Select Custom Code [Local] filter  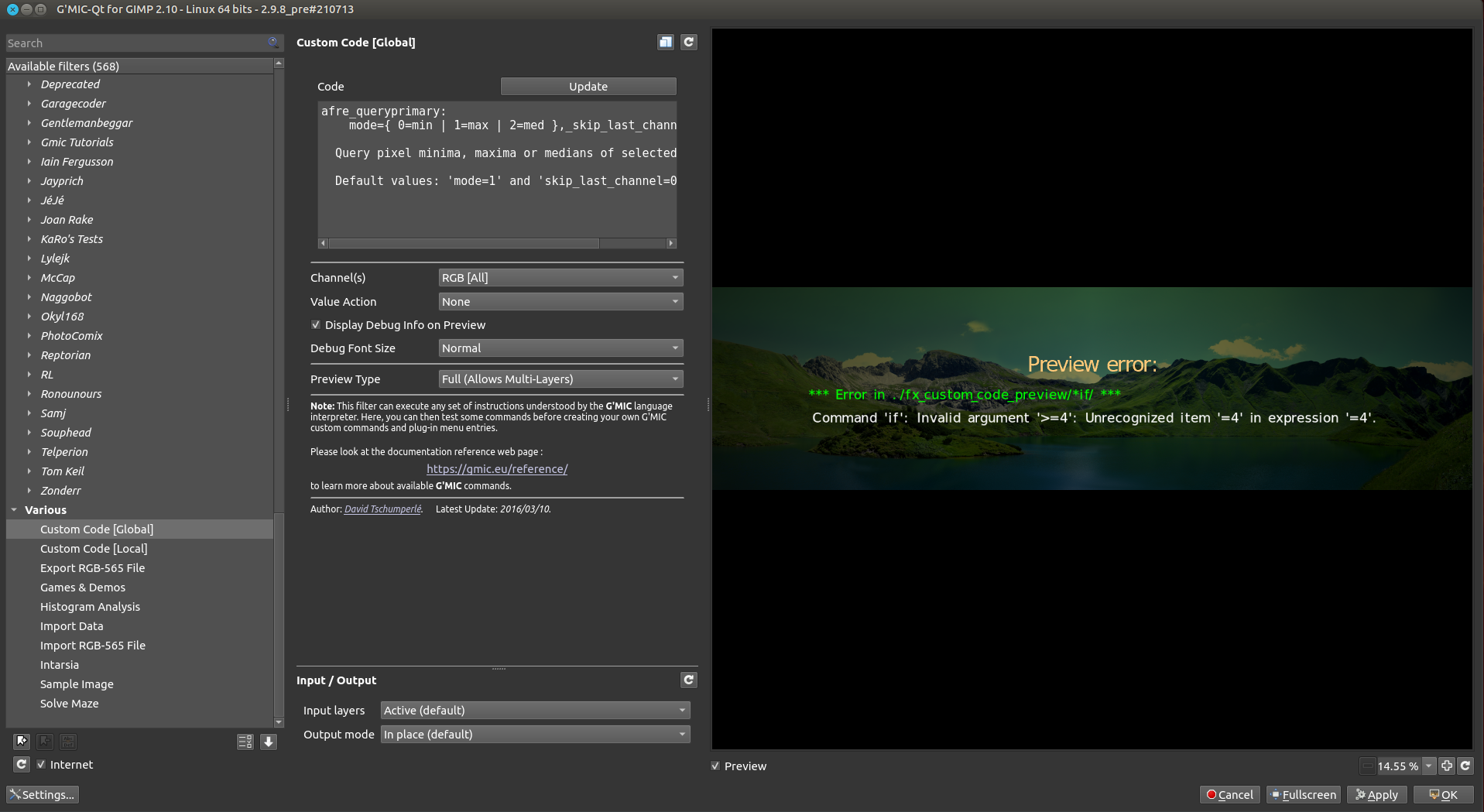pyautogui.click(x=94, y=549)
